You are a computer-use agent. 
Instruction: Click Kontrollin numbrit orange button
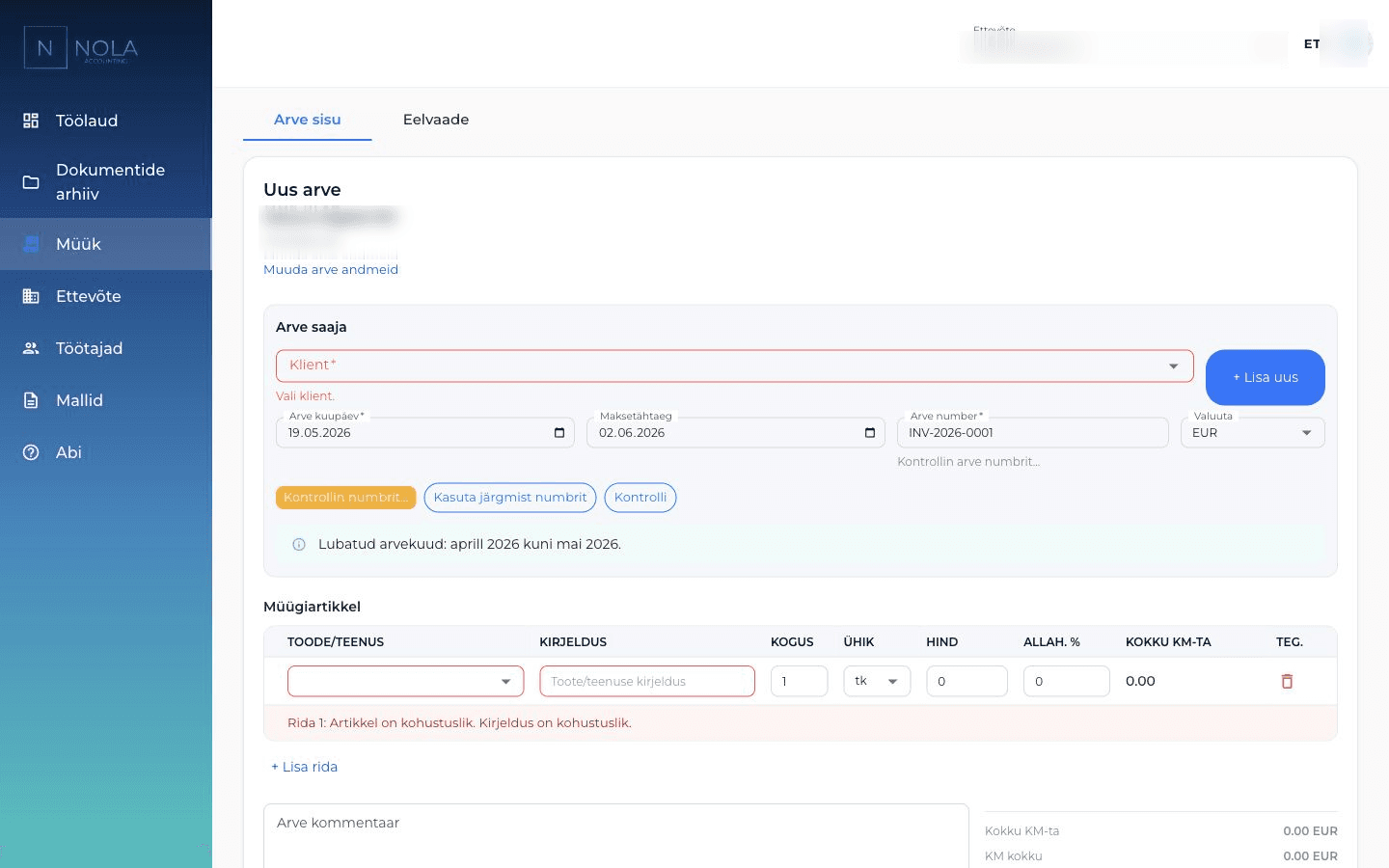point(346,498)
